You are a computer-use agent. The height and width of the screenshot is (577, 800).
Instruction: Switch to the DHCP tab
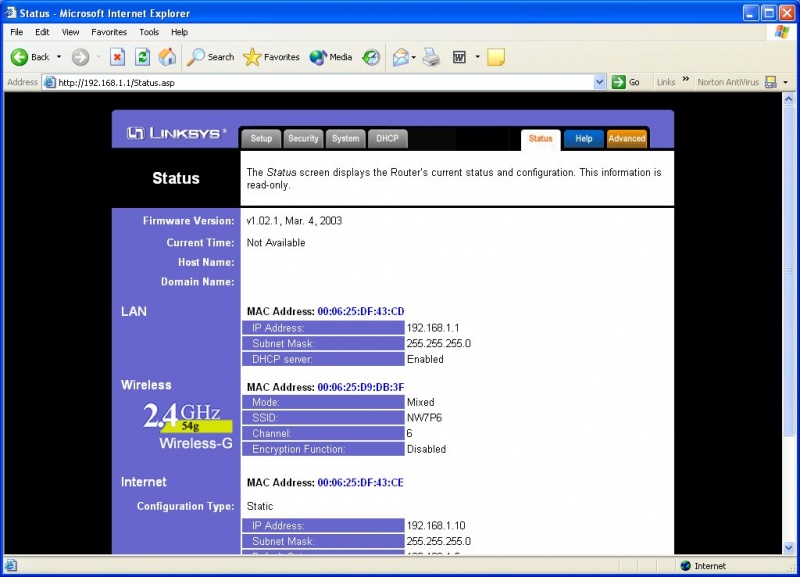(x=388, y=138)
